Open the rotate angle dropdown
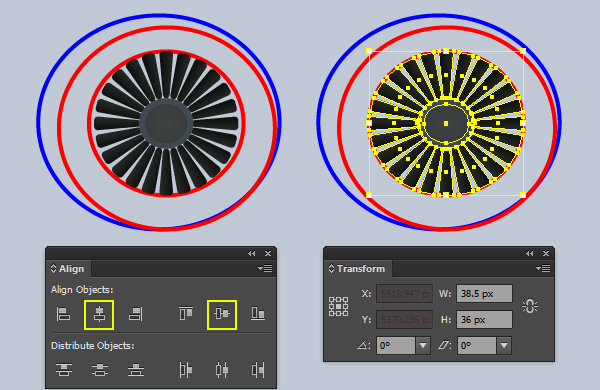The height and width of the screenshot is (390, 600). pos(423,345)
